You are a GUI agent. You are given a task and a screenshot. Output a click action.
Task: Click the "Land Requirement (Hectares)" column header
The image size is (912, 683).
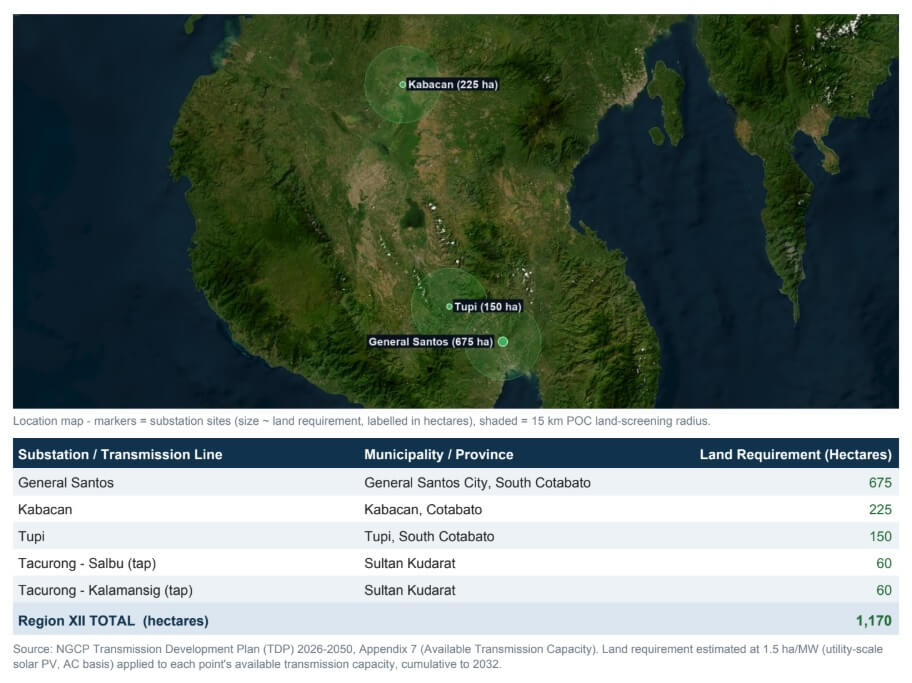tap(795, 454)
